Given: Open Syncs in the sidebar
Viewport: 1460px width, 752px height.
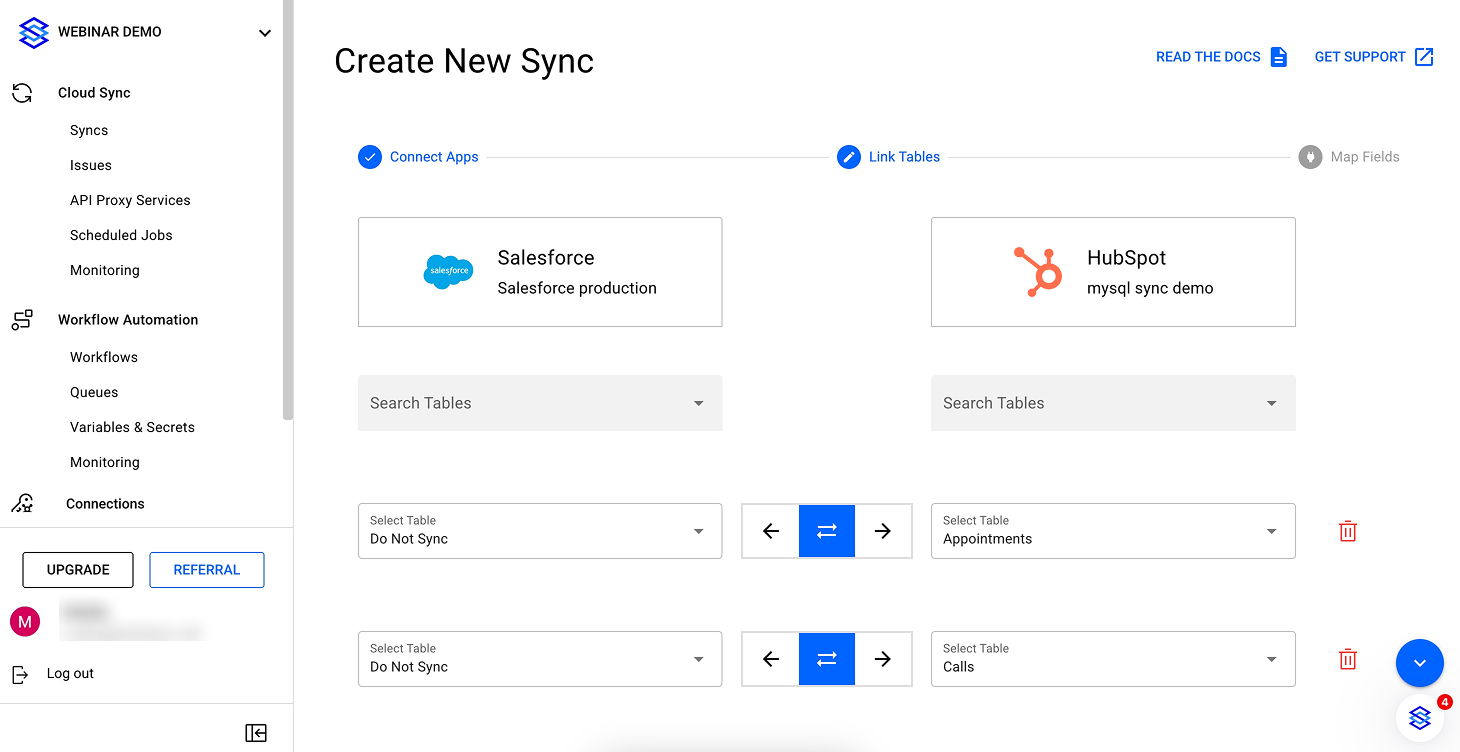Looking at the screenshot, I should [x=89, y=131].
